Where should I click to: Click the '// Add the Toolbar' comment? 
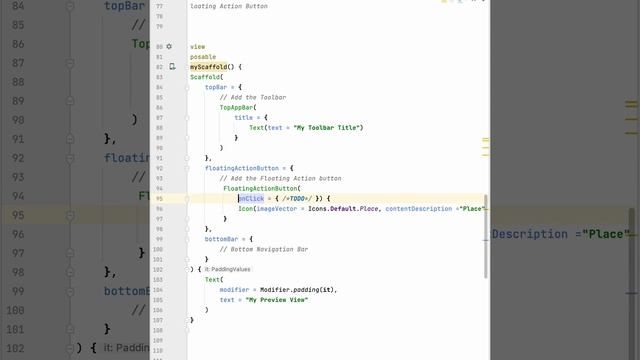pos(253,97)
